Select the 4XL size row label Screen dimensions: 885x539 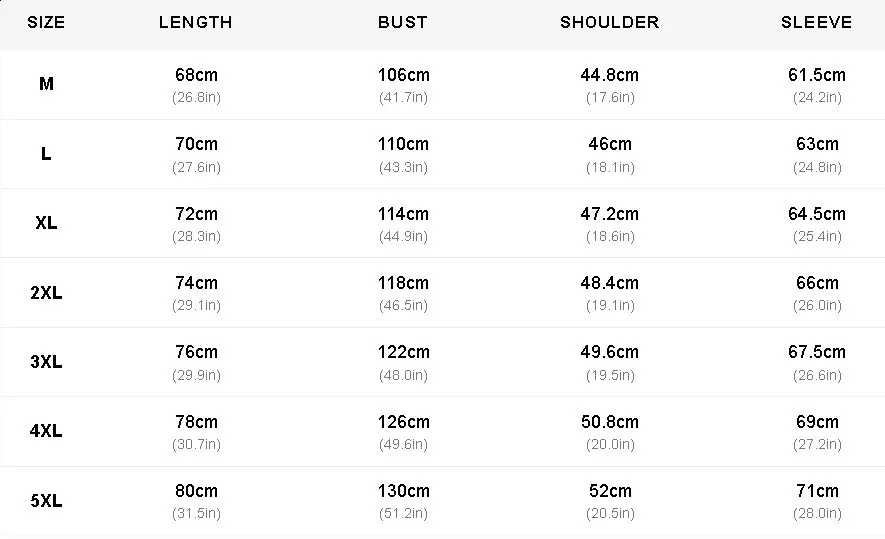46,432
